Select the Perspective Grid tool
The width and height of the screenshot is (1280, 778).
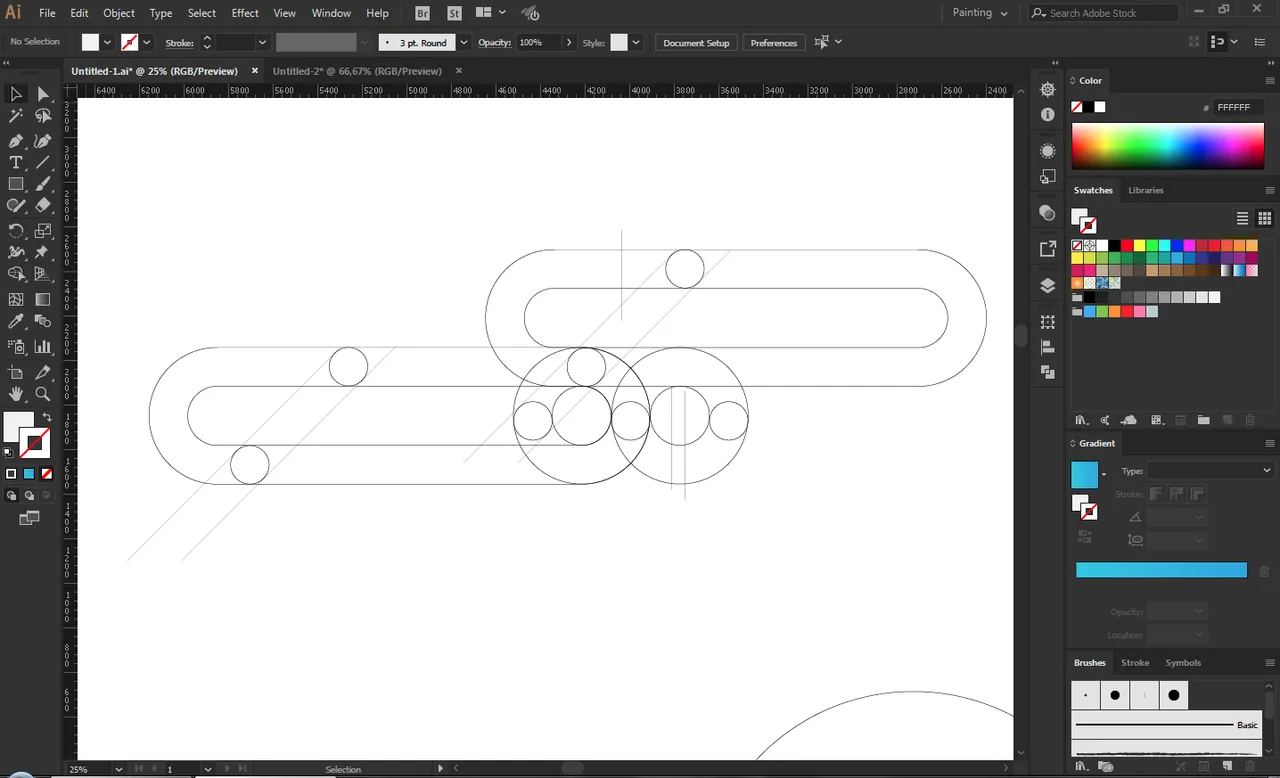(43, 274)
